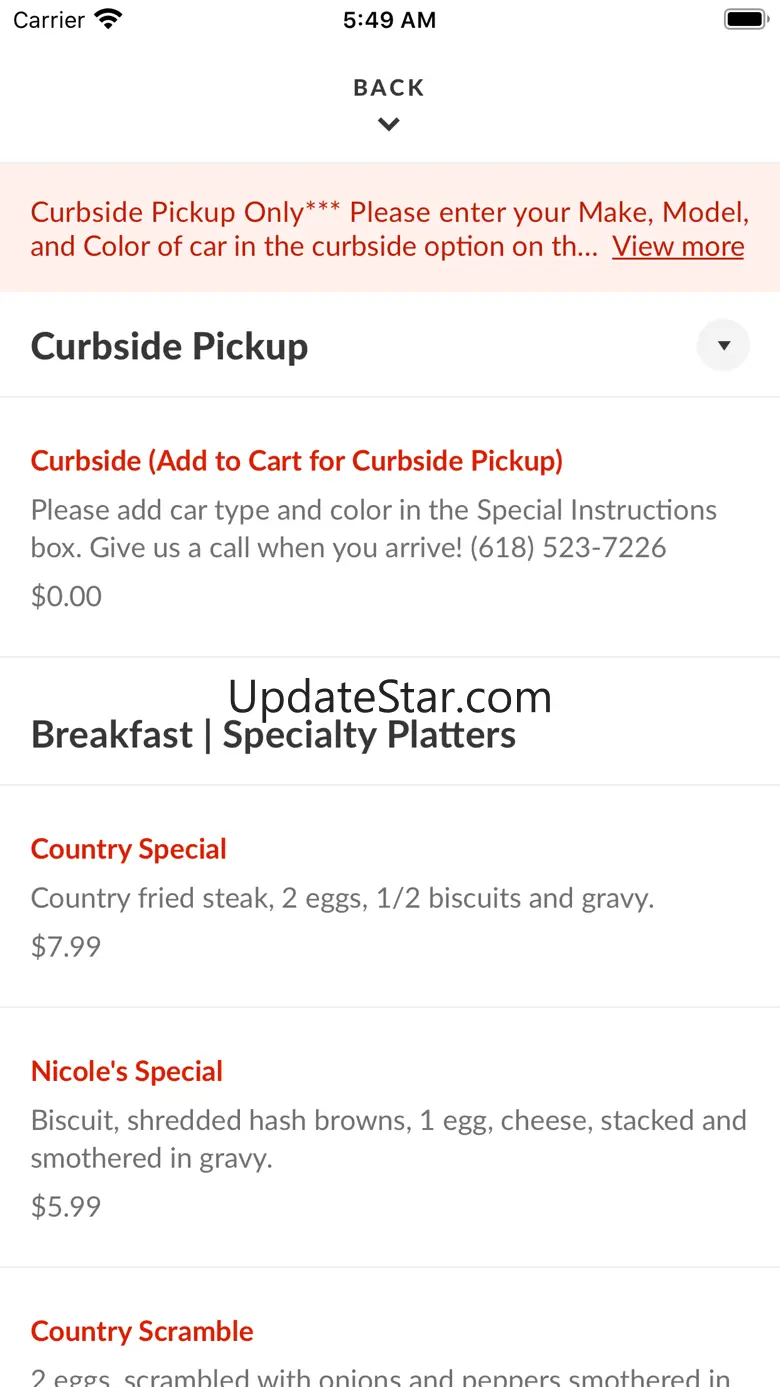
Task: Expand the Curbside Pickup dropdown arrow
Action: point(724,346)
